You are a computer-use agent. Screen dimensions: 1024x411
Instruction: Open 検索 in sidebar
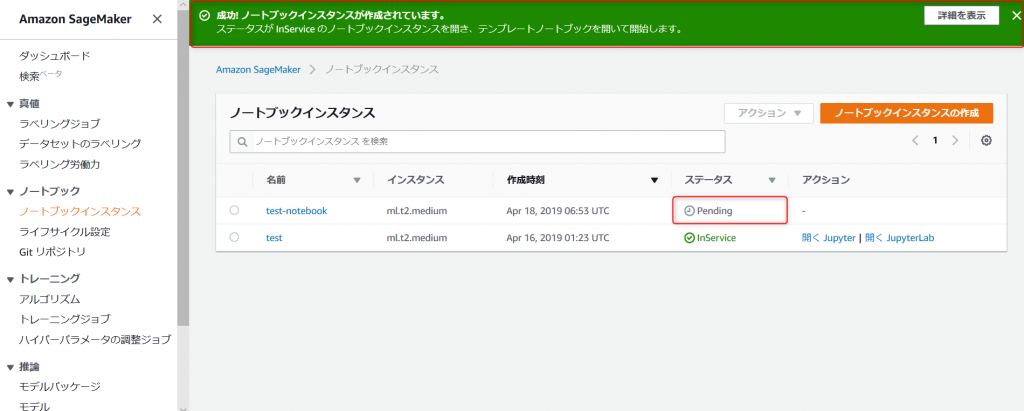[x=29, y=76]
